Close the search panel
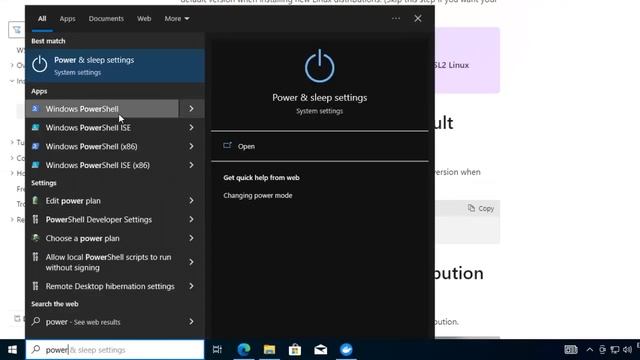The image size is (640, 360). pos(418,18)
